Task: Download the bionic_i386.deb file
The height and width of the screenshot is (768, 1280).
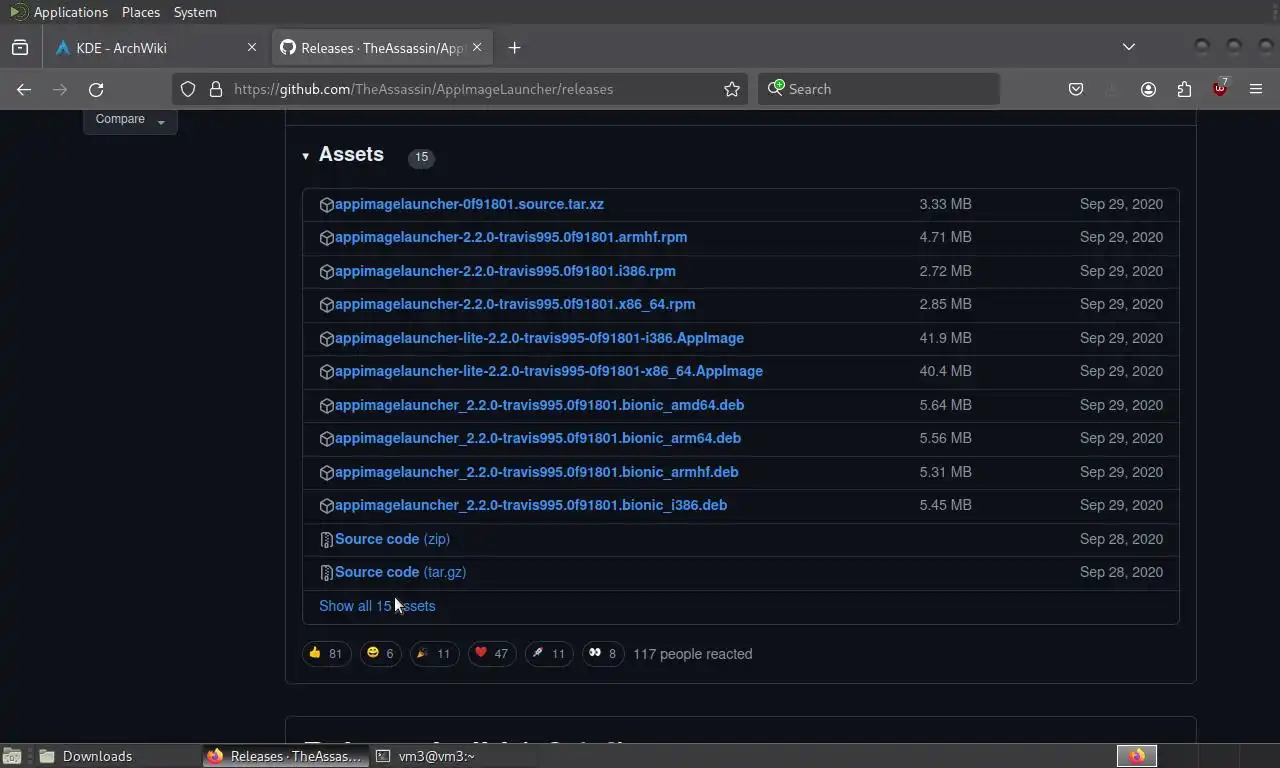Action: (531, 505)
